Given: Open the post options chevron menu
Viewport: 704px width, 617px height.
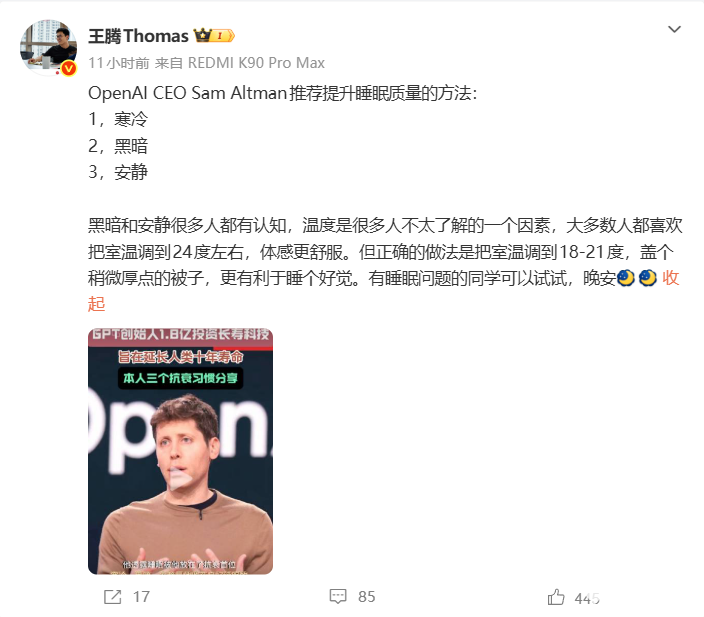Looking at the screenshot, I should click(x=674, y=30).
